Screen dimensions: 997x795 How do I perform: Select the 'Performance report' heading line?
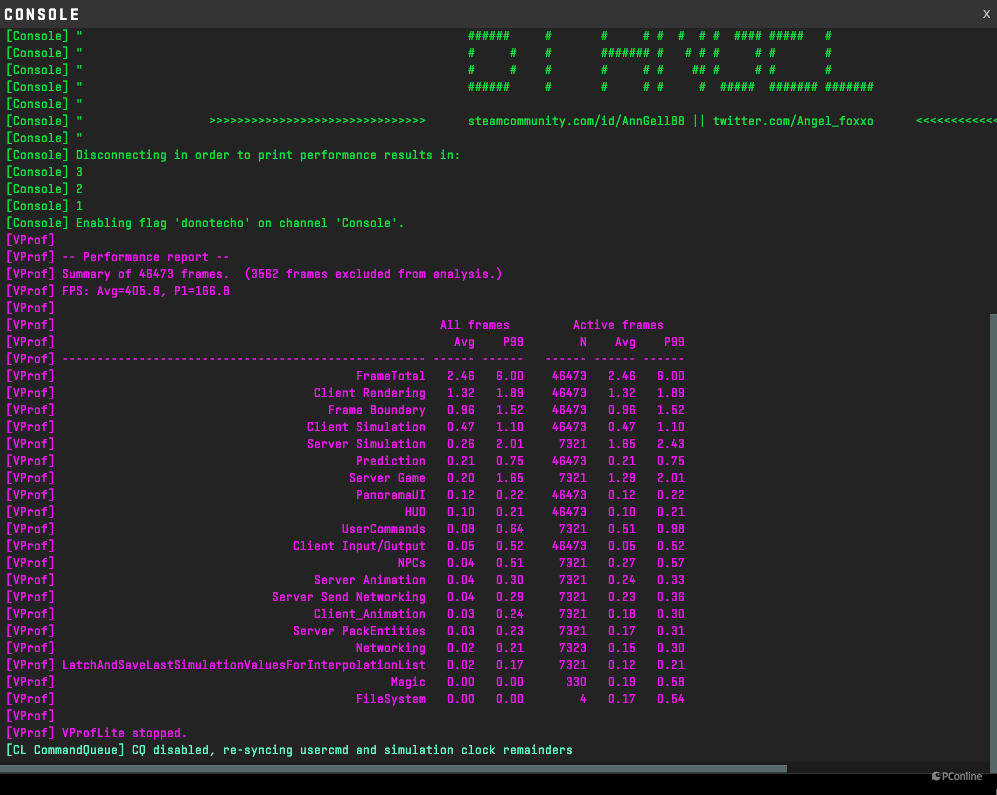coord(146,257)
